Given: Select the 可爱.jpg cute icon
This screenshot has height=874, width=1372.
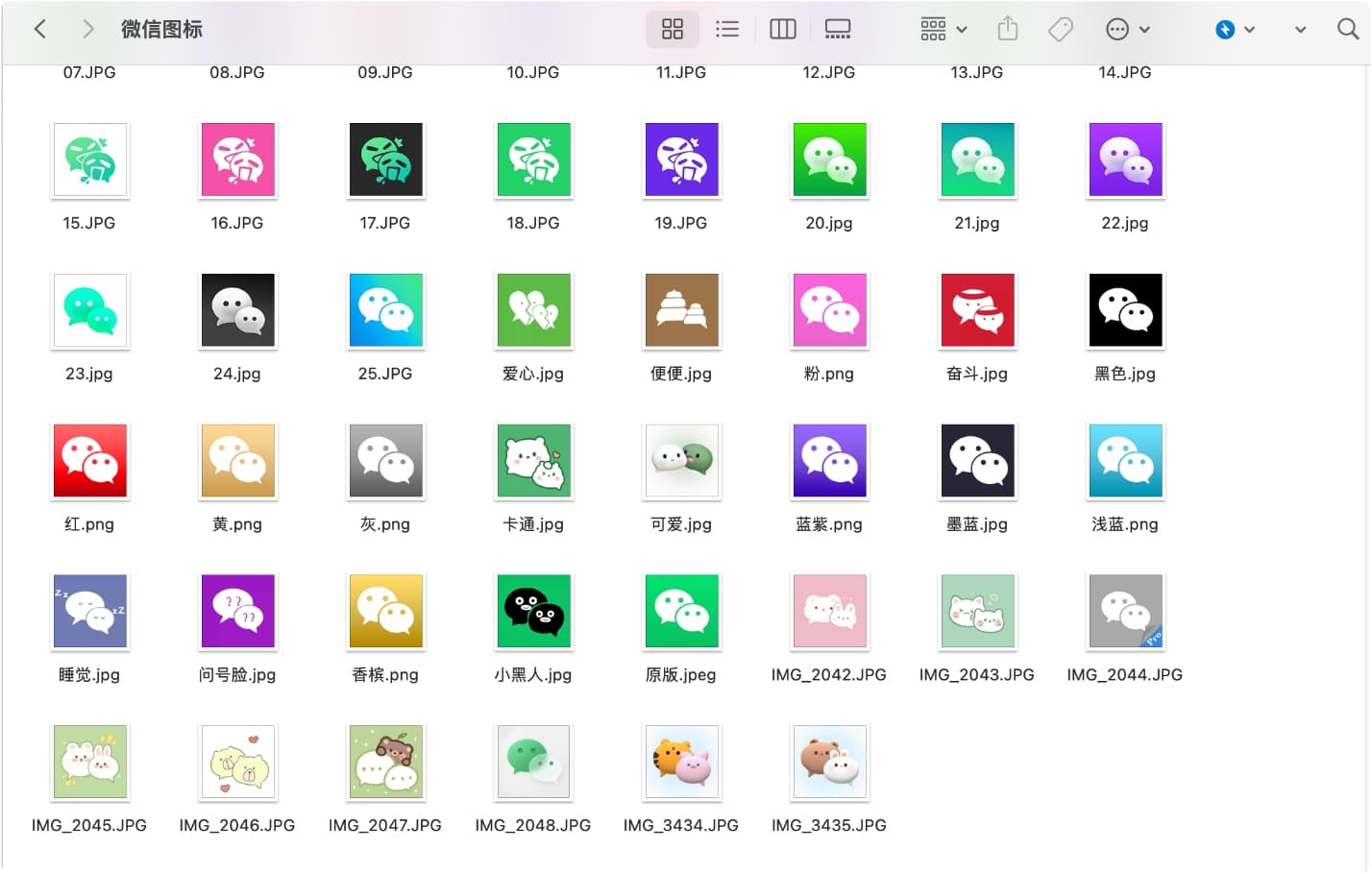Looking at the screenshot, I should [x=681, y=461].
